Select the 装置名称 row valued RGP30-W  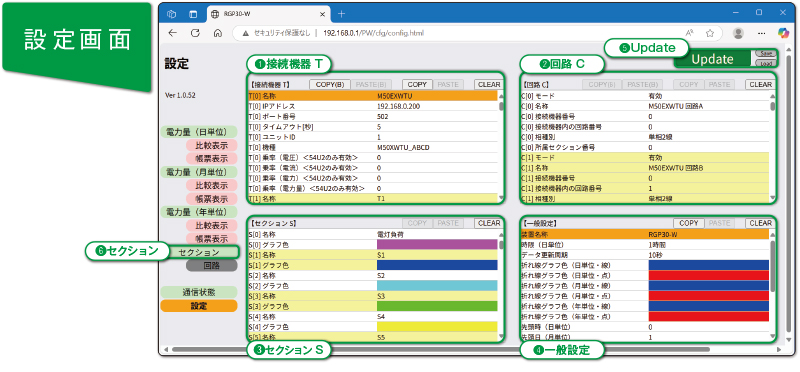pyautogui.click(x=645, y=234)
